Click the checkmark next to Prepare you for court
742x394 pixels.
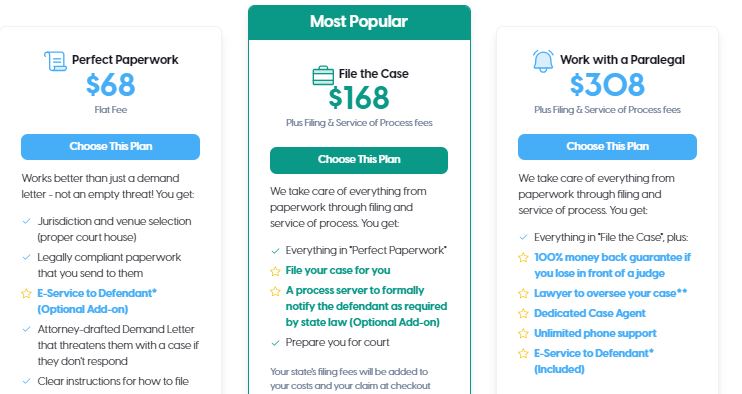point(275,343)
